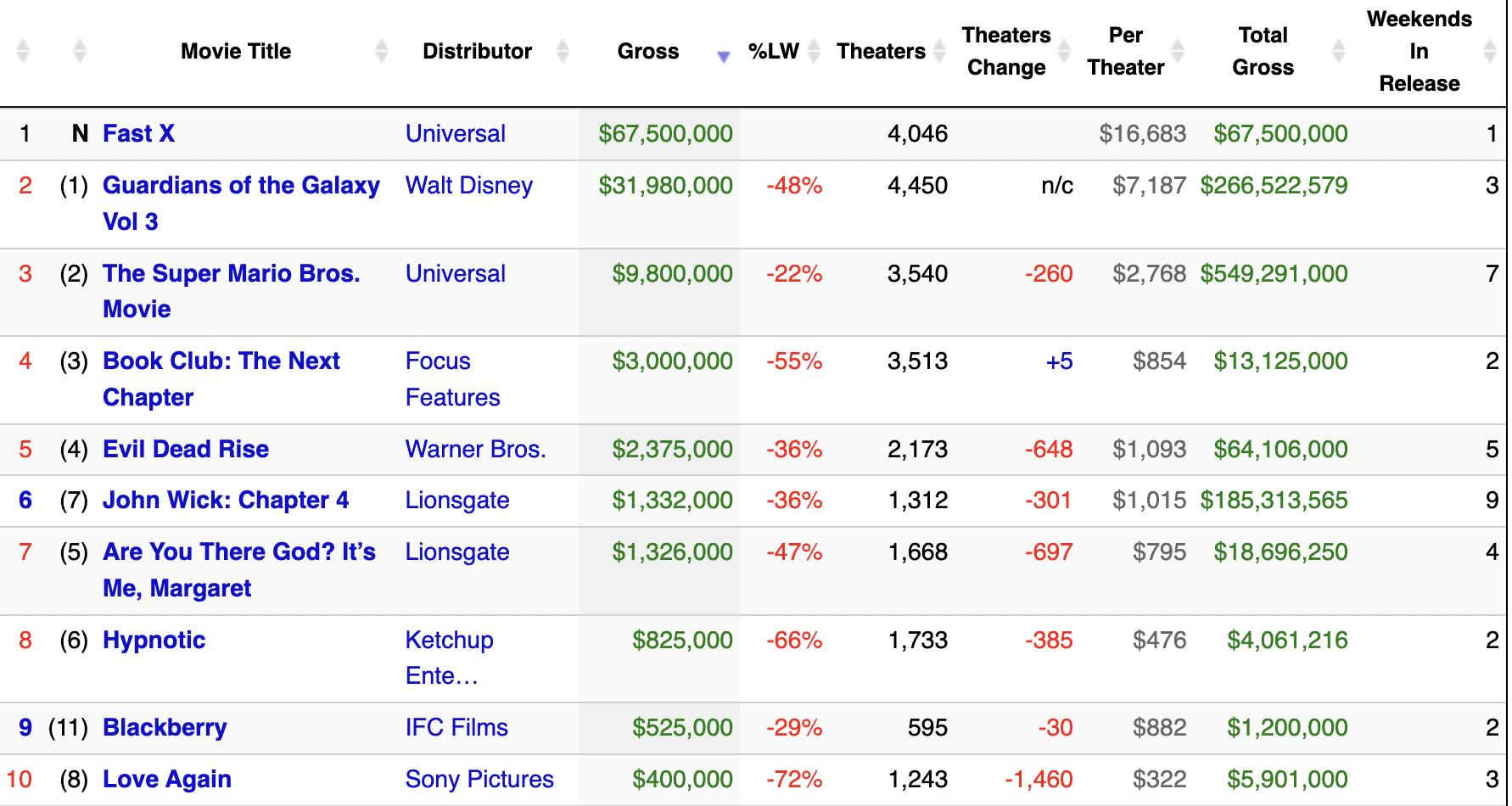Screen dimensions: 1512x806
Task: Click sort arrows next to Weekends In Release
Action: coord(1489,52)
